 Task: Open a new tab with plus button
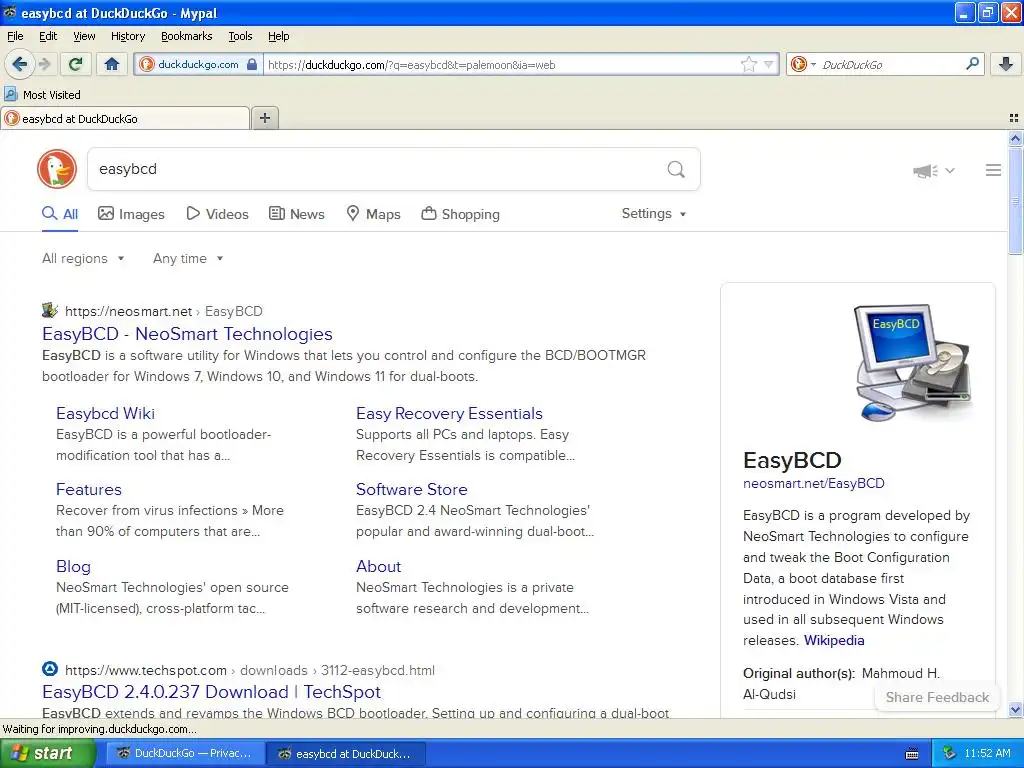click(264, 118)
